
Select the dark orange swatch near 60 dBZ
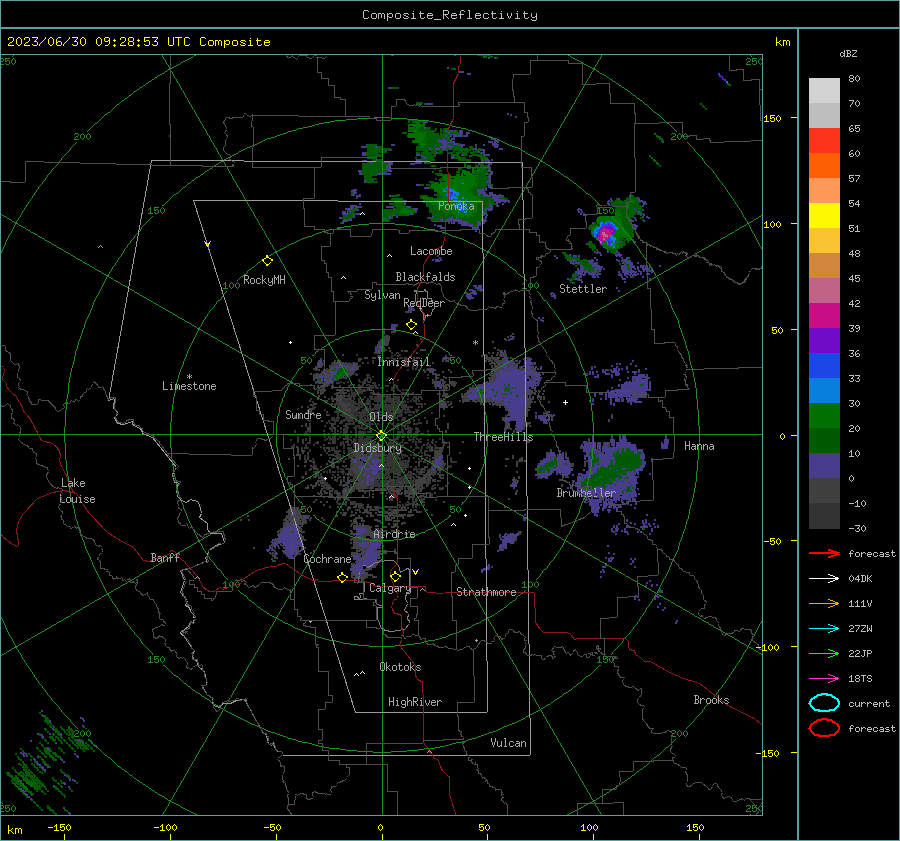(x=824, y=165)
